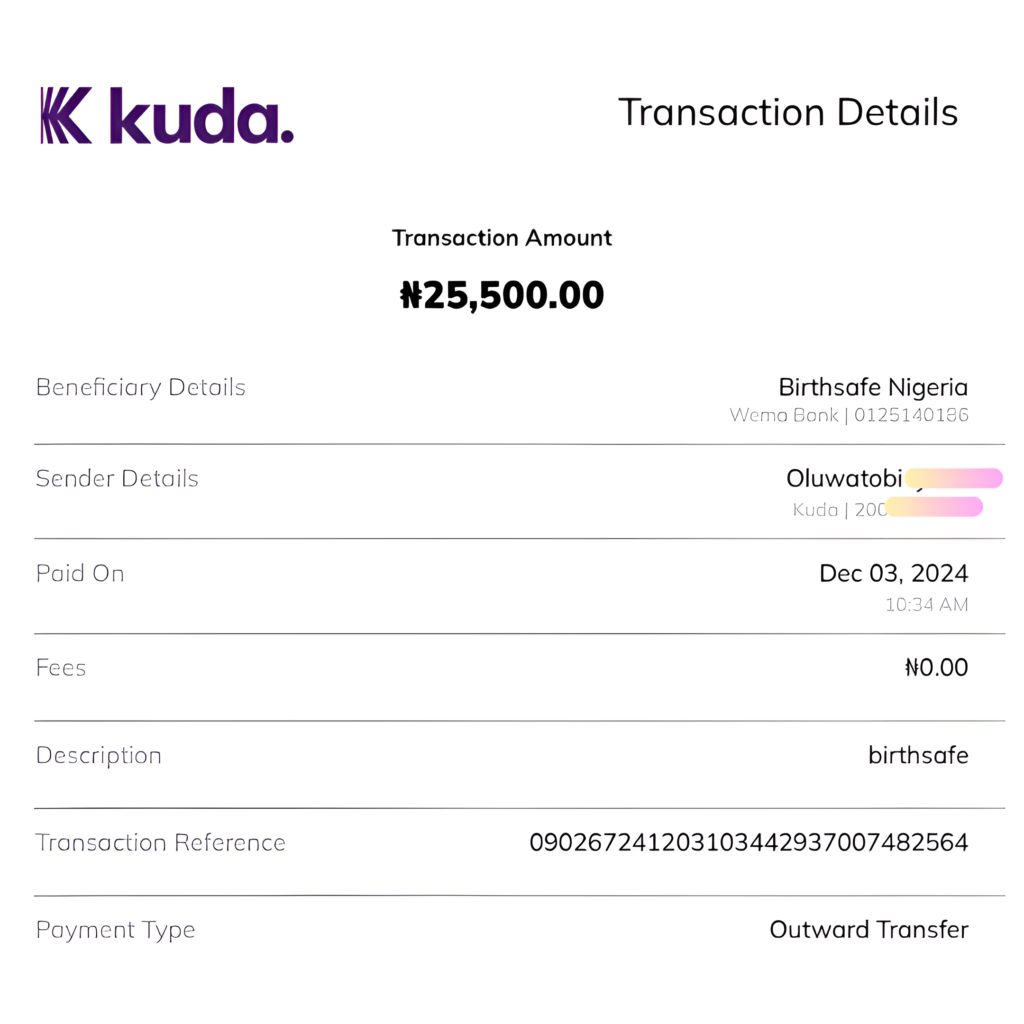Click the Payment Type label
The width and height of the screenshot is (1024, 1024).
116,930
